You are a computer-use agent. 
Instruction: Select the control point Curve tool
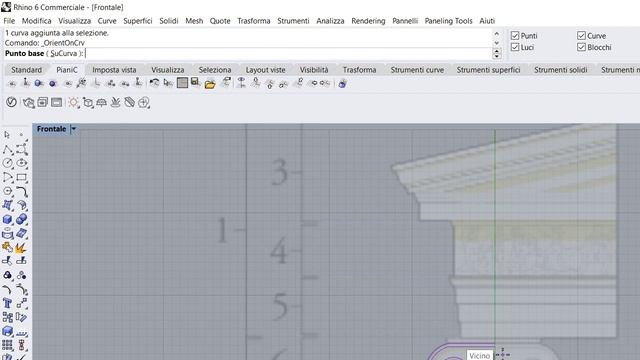[x=22, y=149]
